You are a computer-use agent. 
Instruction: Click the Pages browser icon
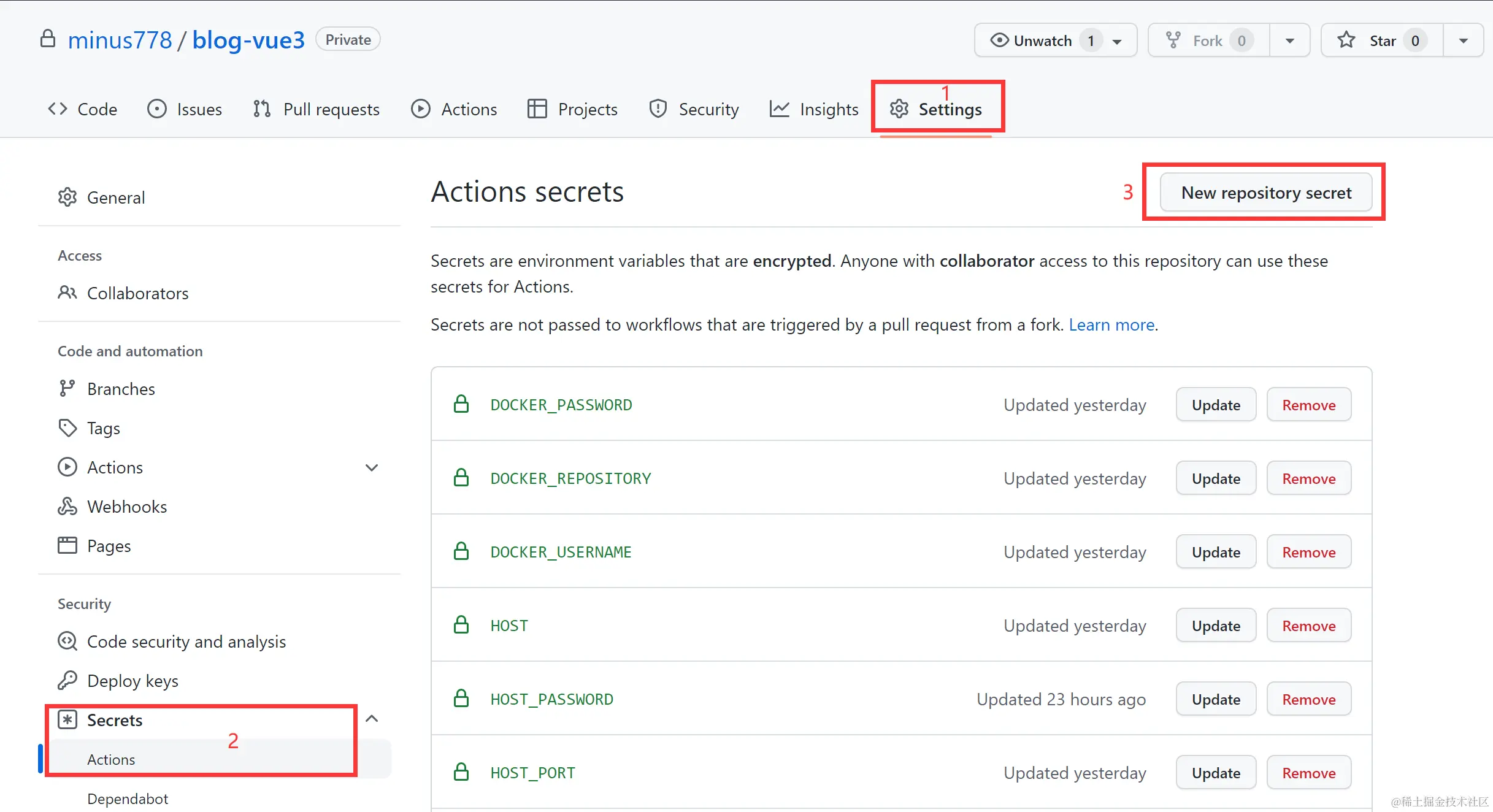pos(67,546)
